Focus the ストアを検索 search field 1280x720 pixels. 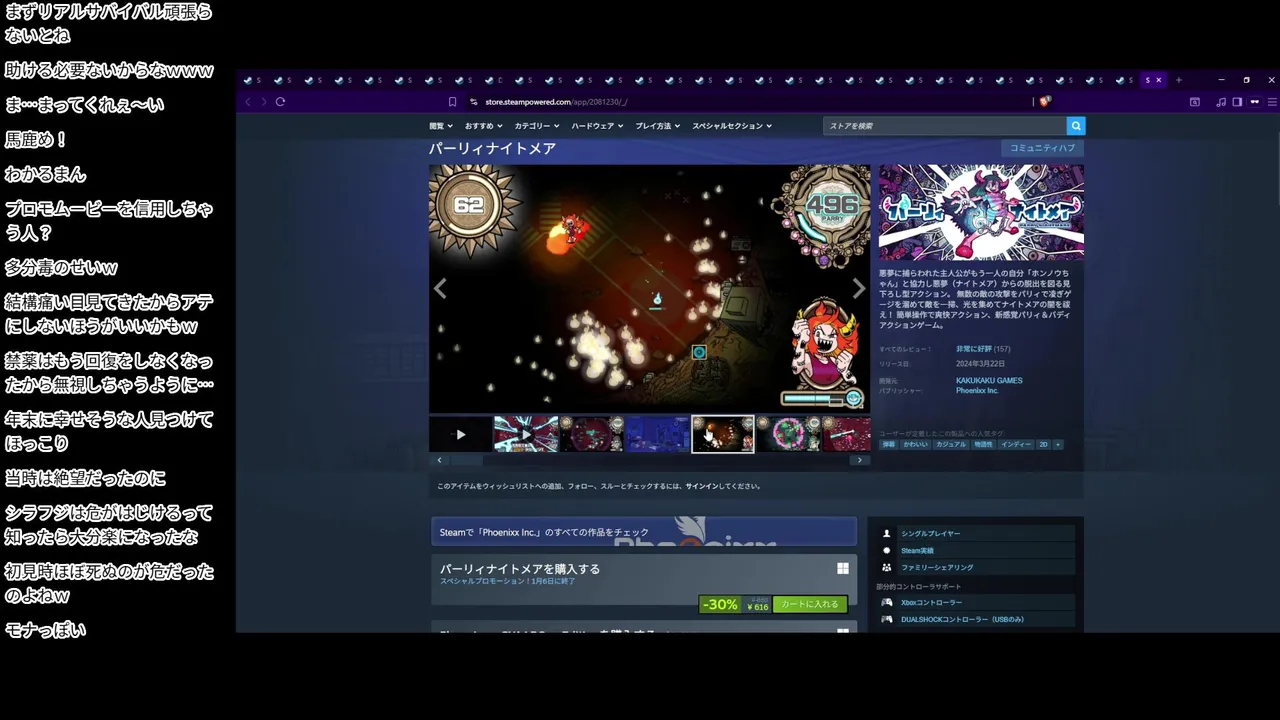(945, 126)
